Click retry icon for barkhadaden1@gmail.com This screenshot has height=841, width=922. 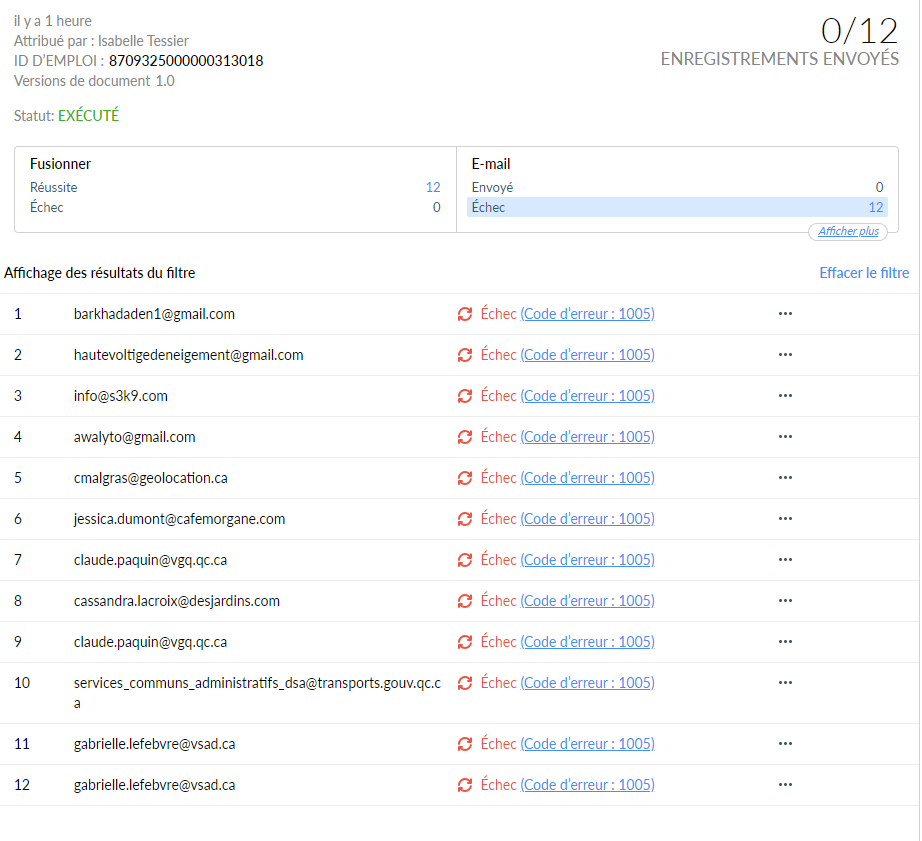point(464,314)
